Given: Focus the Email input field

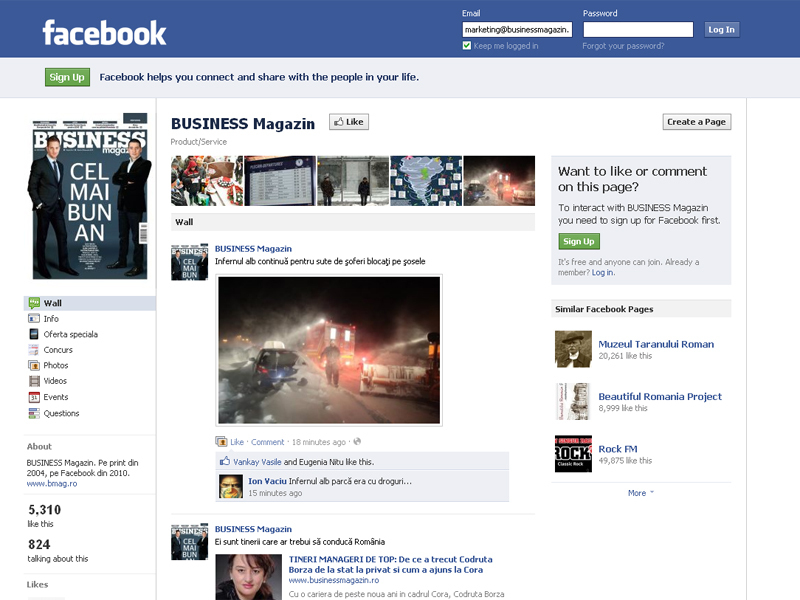Looking at the screenshot, I should (x=517, y=30).
